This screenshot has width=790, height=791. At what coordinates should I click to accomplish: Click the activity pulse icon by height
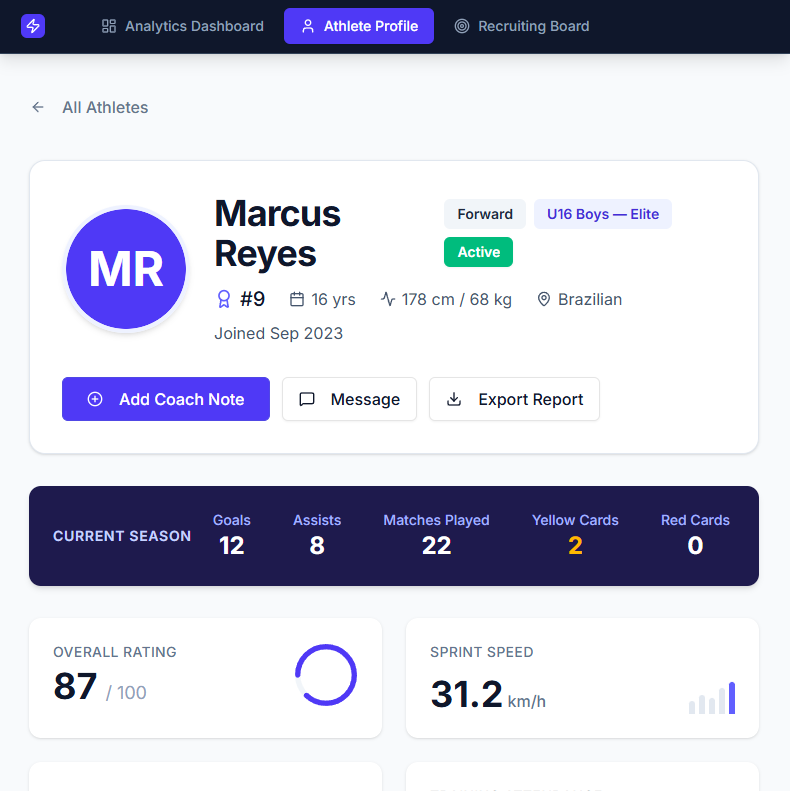coord(388,299)
